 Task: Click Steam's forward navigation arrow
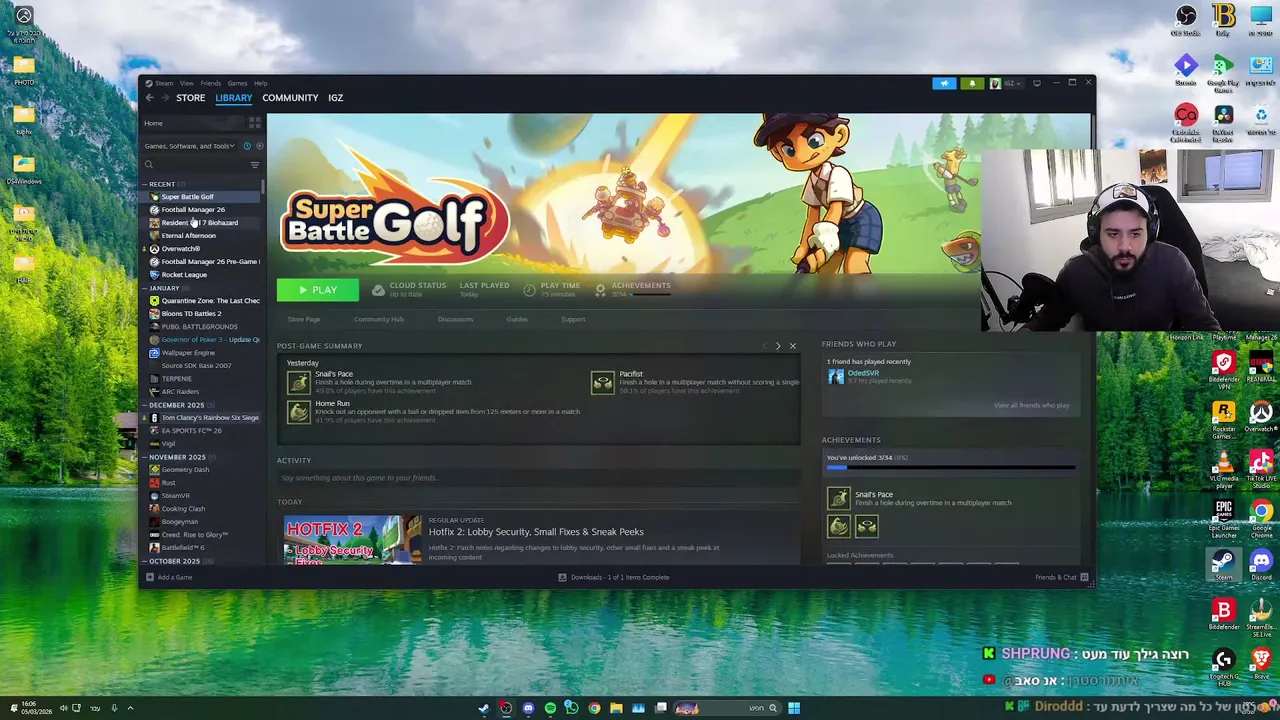pyautogui.click(x=164, y=98)
